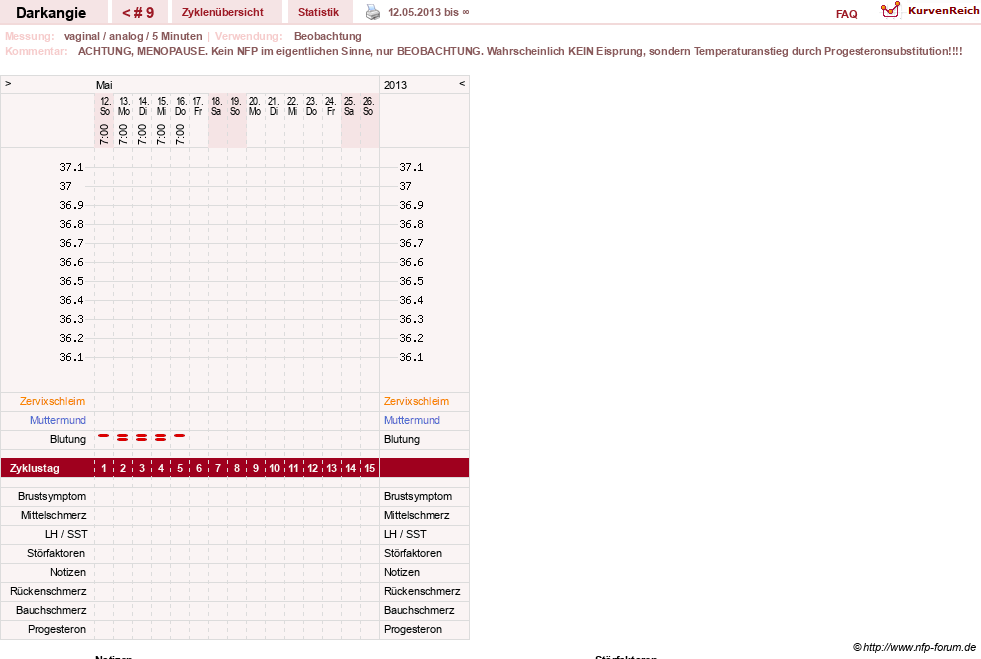Select the 12. So date column header
Image resolution: width=981 pixels, height=659 pixels.
105,106
